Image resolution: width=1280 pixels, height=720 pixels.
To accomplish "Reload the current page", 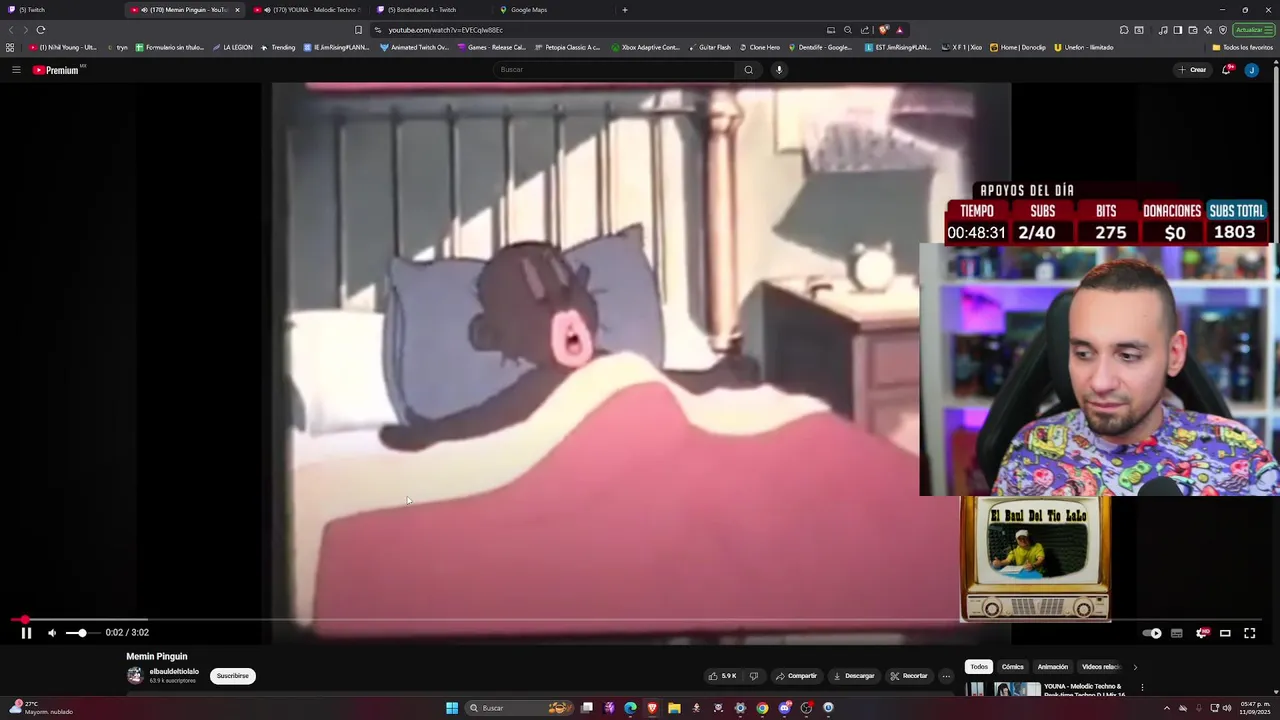I will click(41, 30).
